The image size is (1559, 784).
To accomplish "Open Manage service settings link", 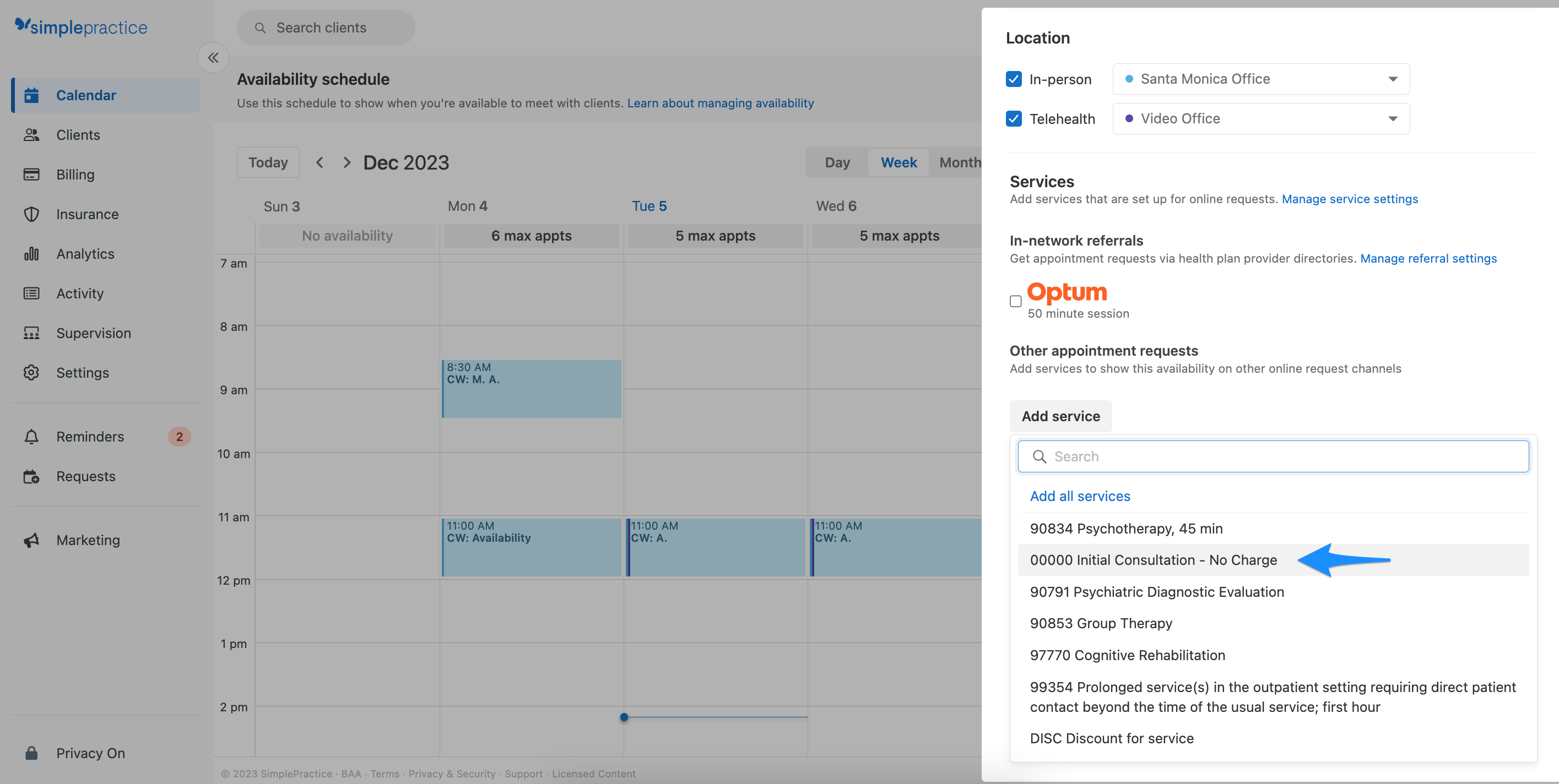I will click(1350, 199).
